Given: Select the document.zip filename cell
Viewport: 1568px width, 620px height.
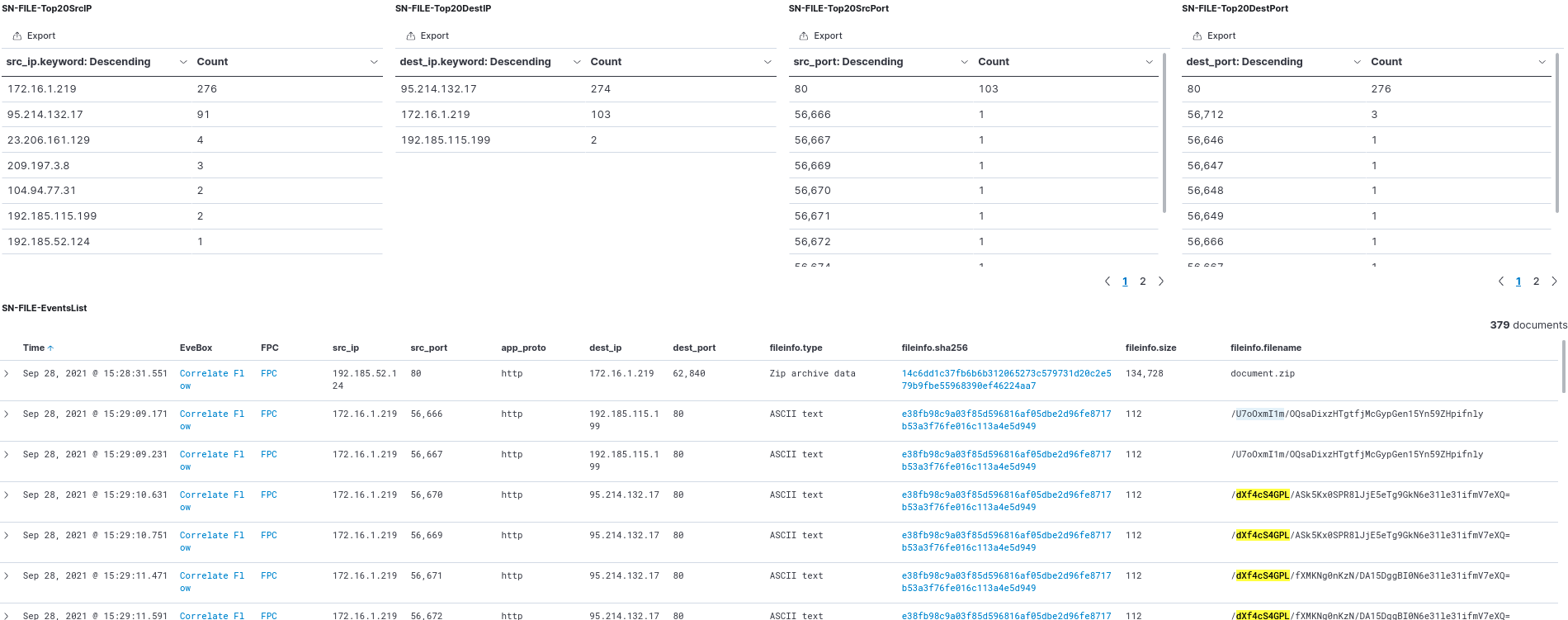Looking at the screenshot, I should pos(1263,374).
